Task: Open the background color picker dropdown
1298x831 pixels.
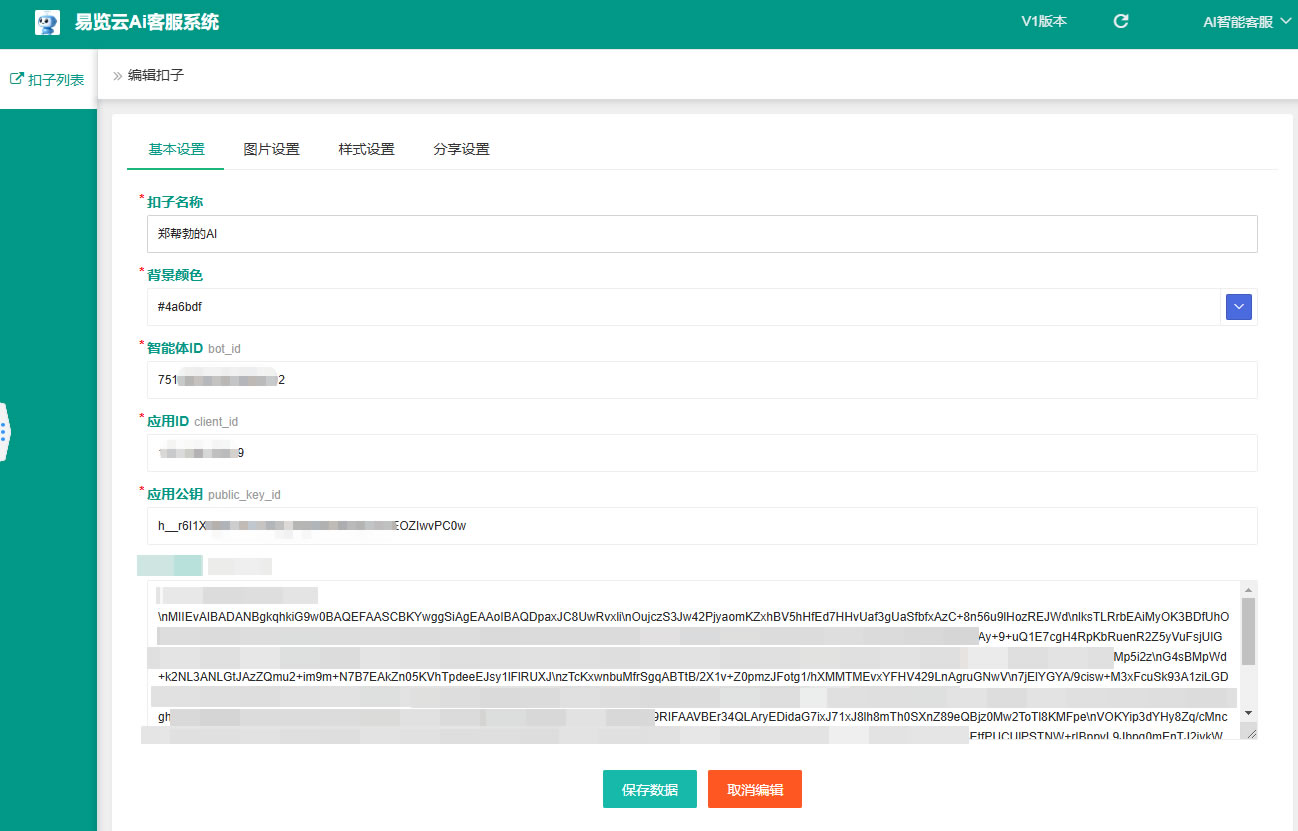Action: (1239, 307)
